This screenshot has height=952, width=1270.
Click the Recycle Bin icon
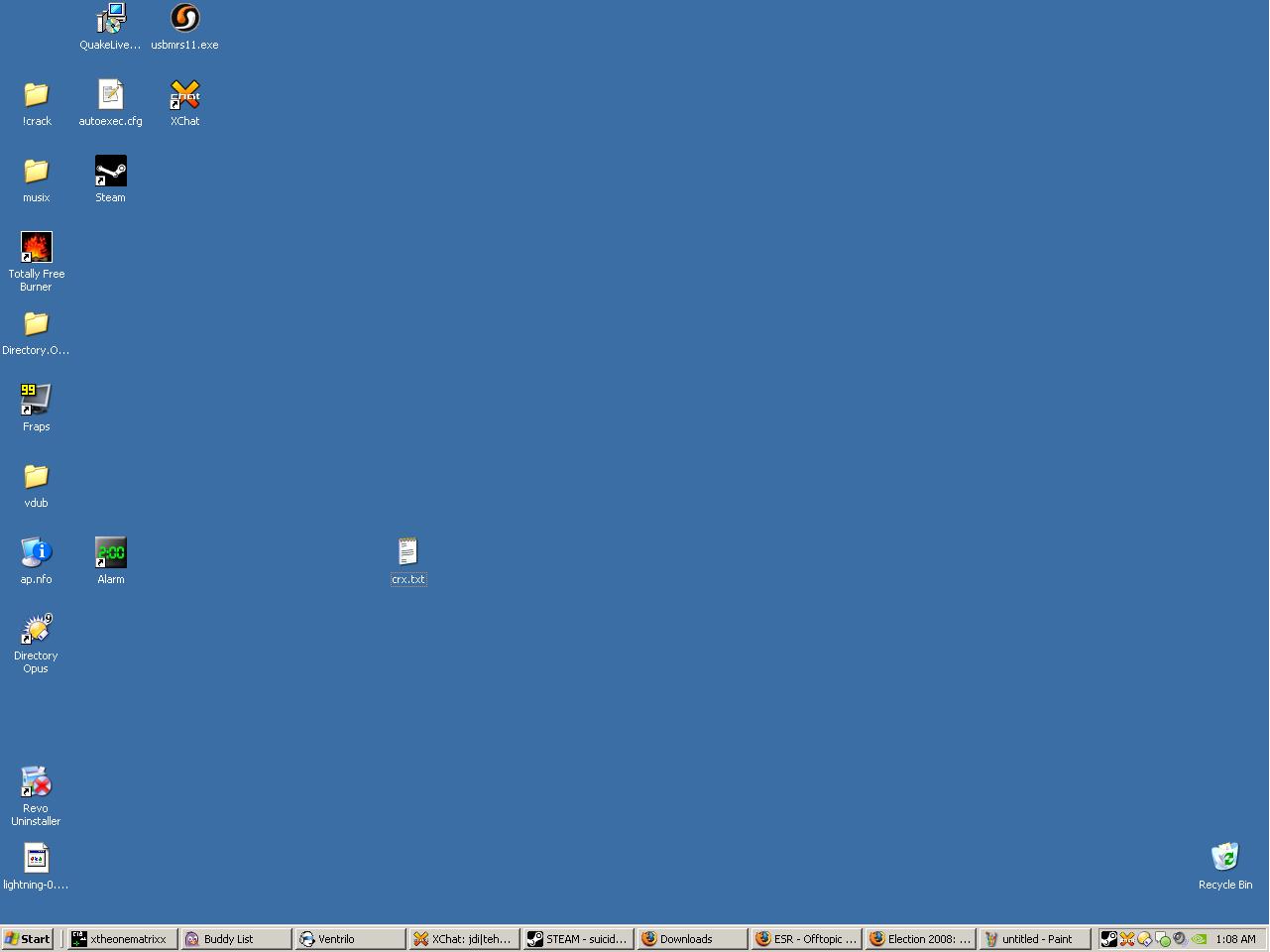1224,858
